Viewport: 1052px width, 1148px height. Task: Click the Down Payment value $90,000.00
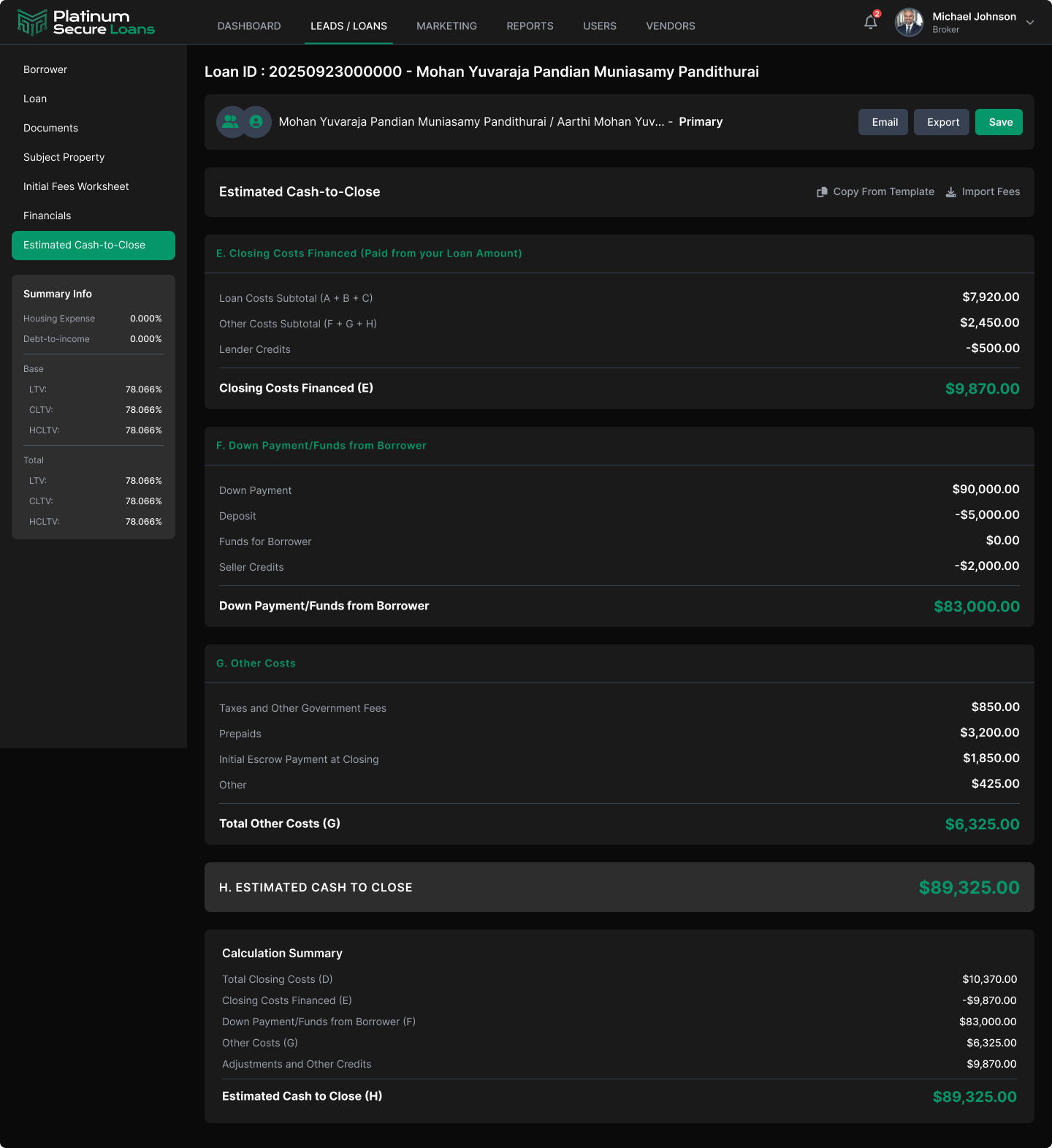tap(986, 490)
